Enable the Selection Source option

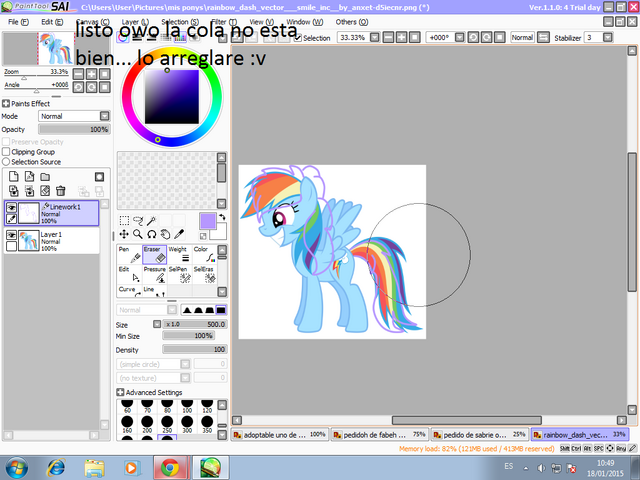point(6,162)
